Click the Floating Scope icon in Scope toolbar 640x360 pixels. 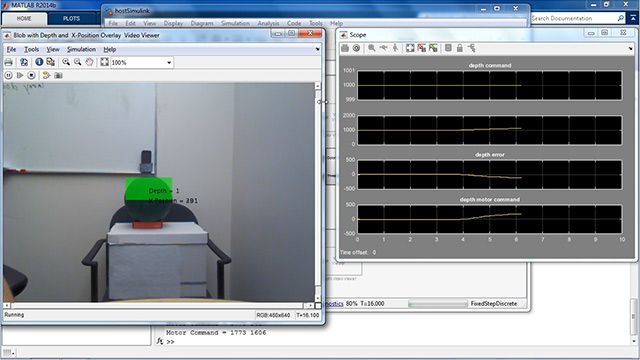coord(448,48)
